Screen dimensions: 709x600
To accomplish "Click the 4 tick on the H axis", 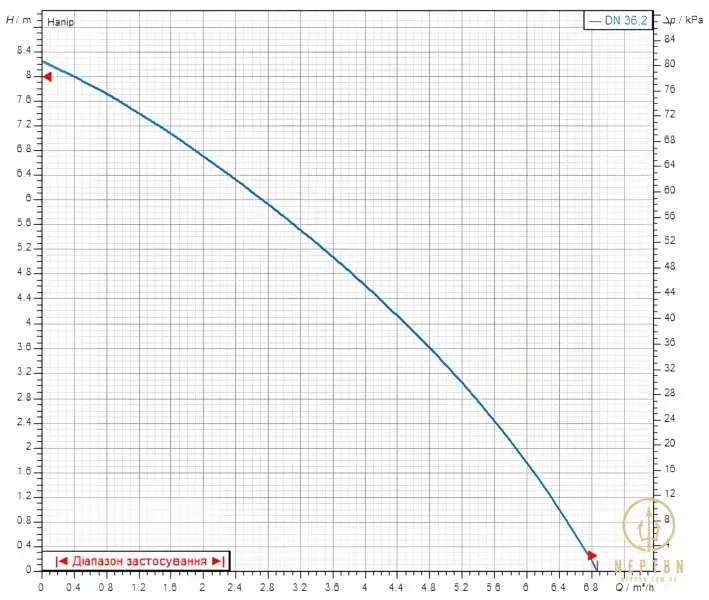I will (28, 322).
